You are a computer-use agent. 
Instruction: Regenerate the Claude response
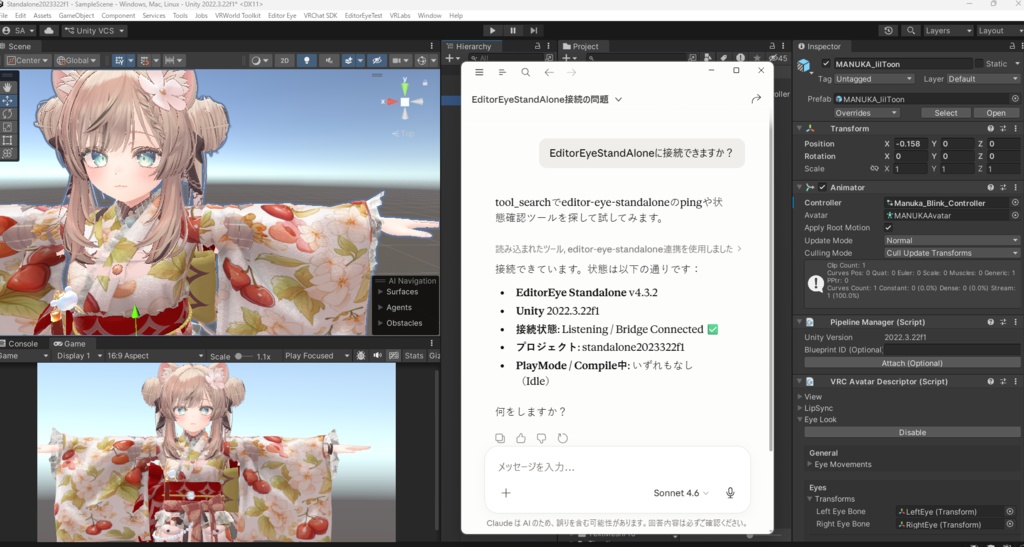tap(563, 439)
